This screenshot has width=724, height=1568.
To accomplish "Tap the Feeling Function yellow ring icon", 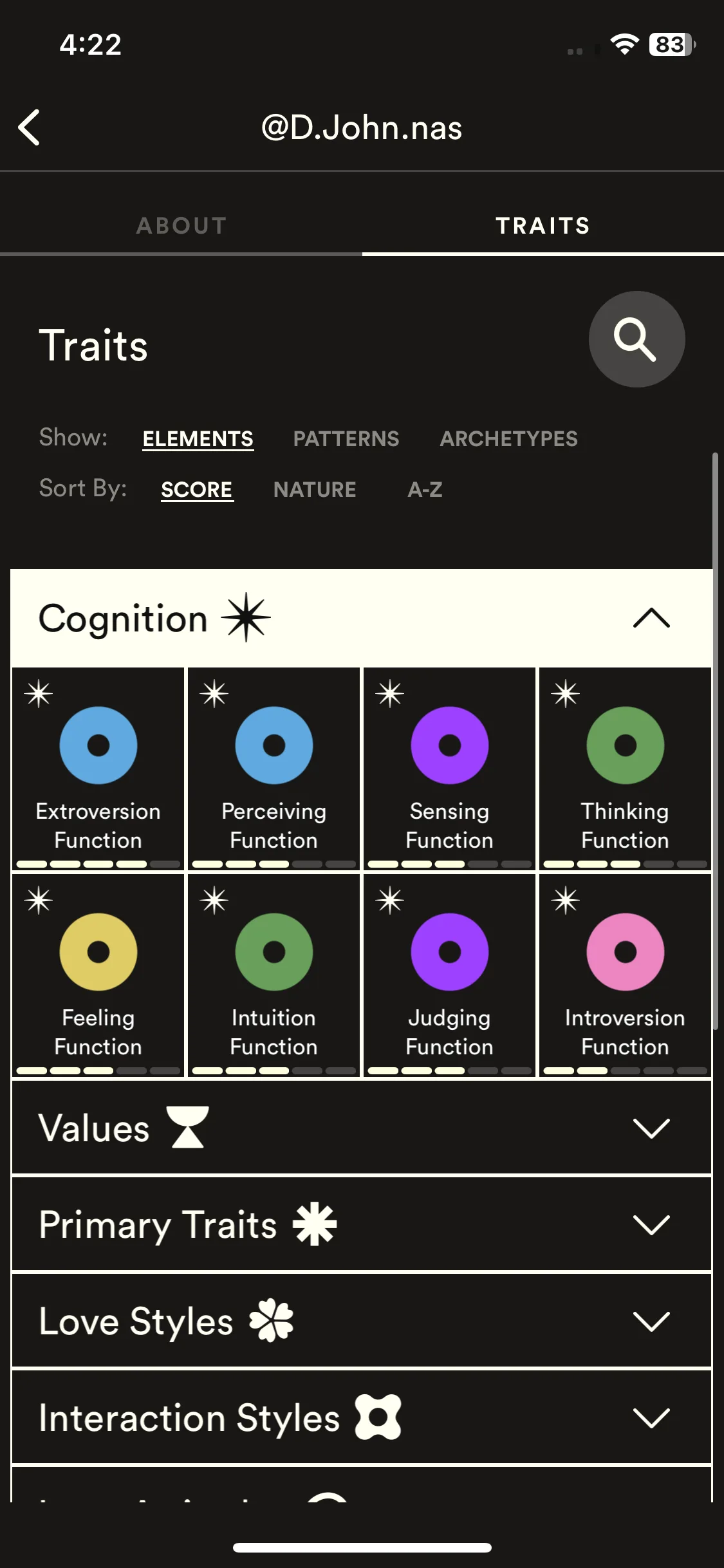I will point(98,952).
